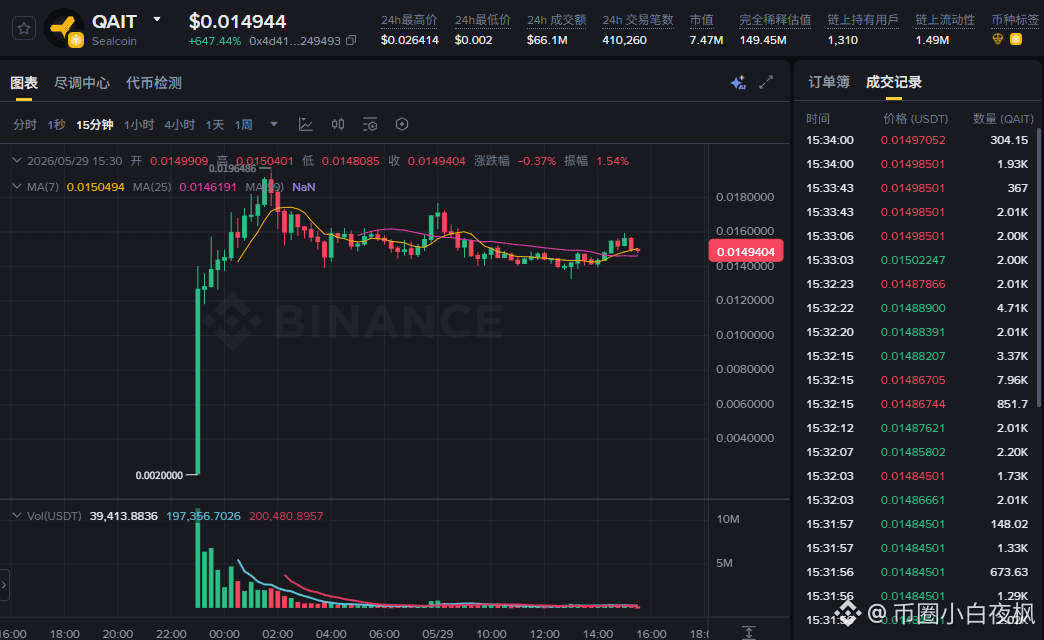
Task: Click the high price marker 0.0196486
Action: point(232,168)
